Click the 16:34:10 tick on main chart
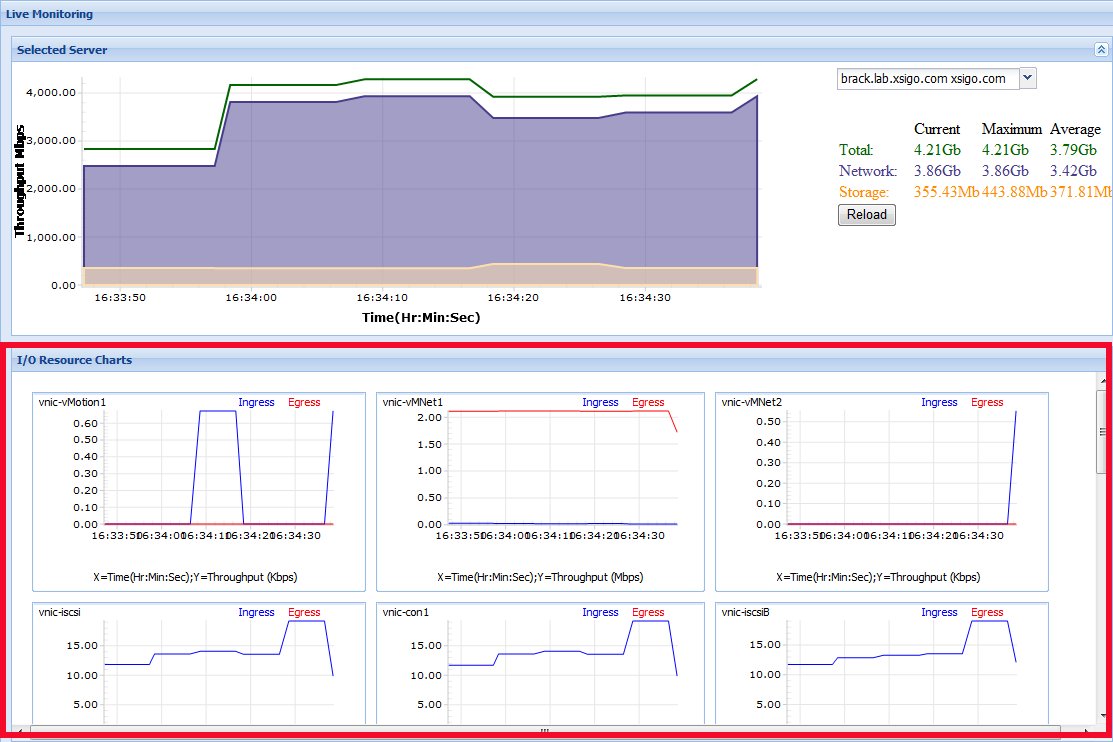1113x742 pixels. click(x=382, y=298)
